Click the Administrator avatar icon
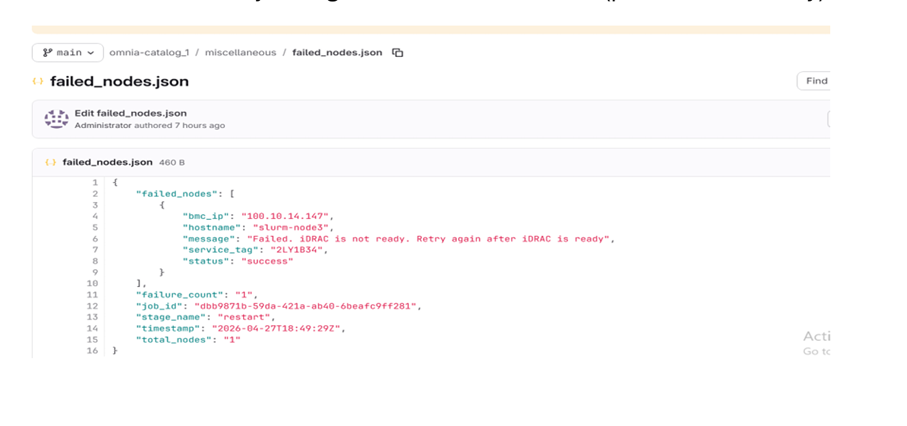 (x=56, y=119)
